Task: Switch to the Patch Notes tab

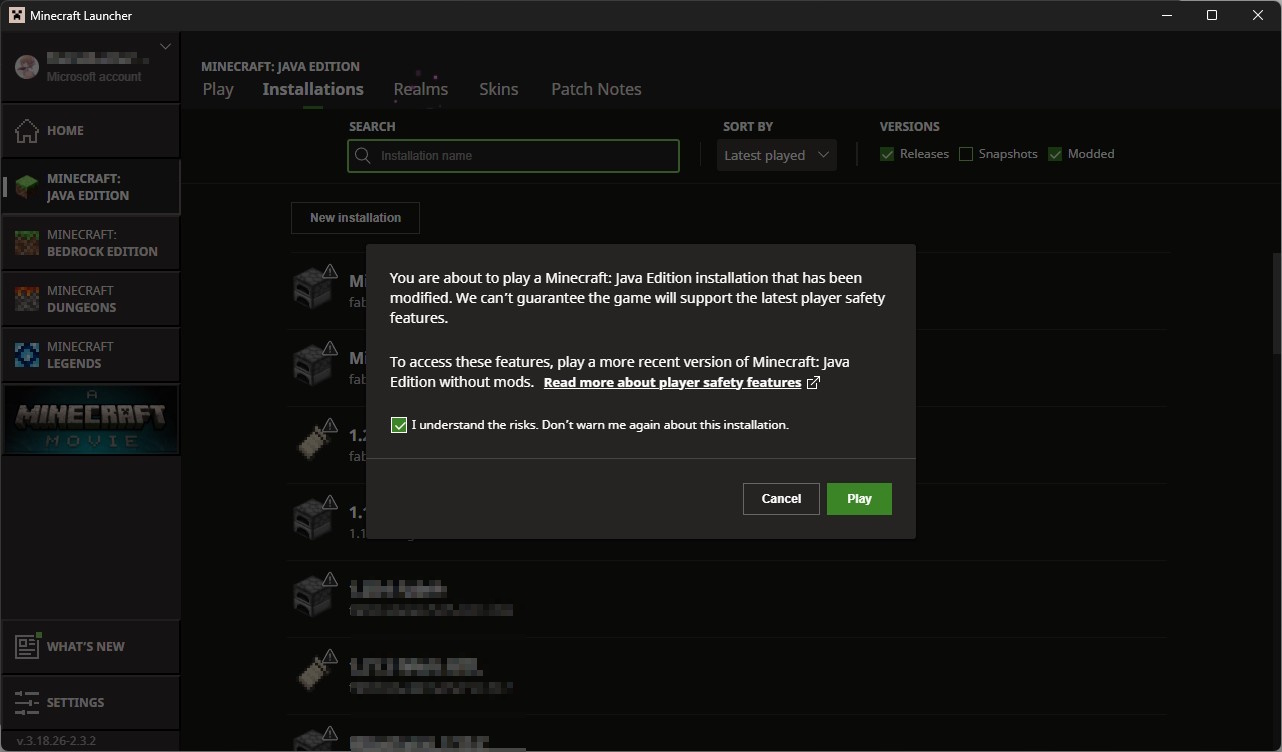Action: [596, 89]
